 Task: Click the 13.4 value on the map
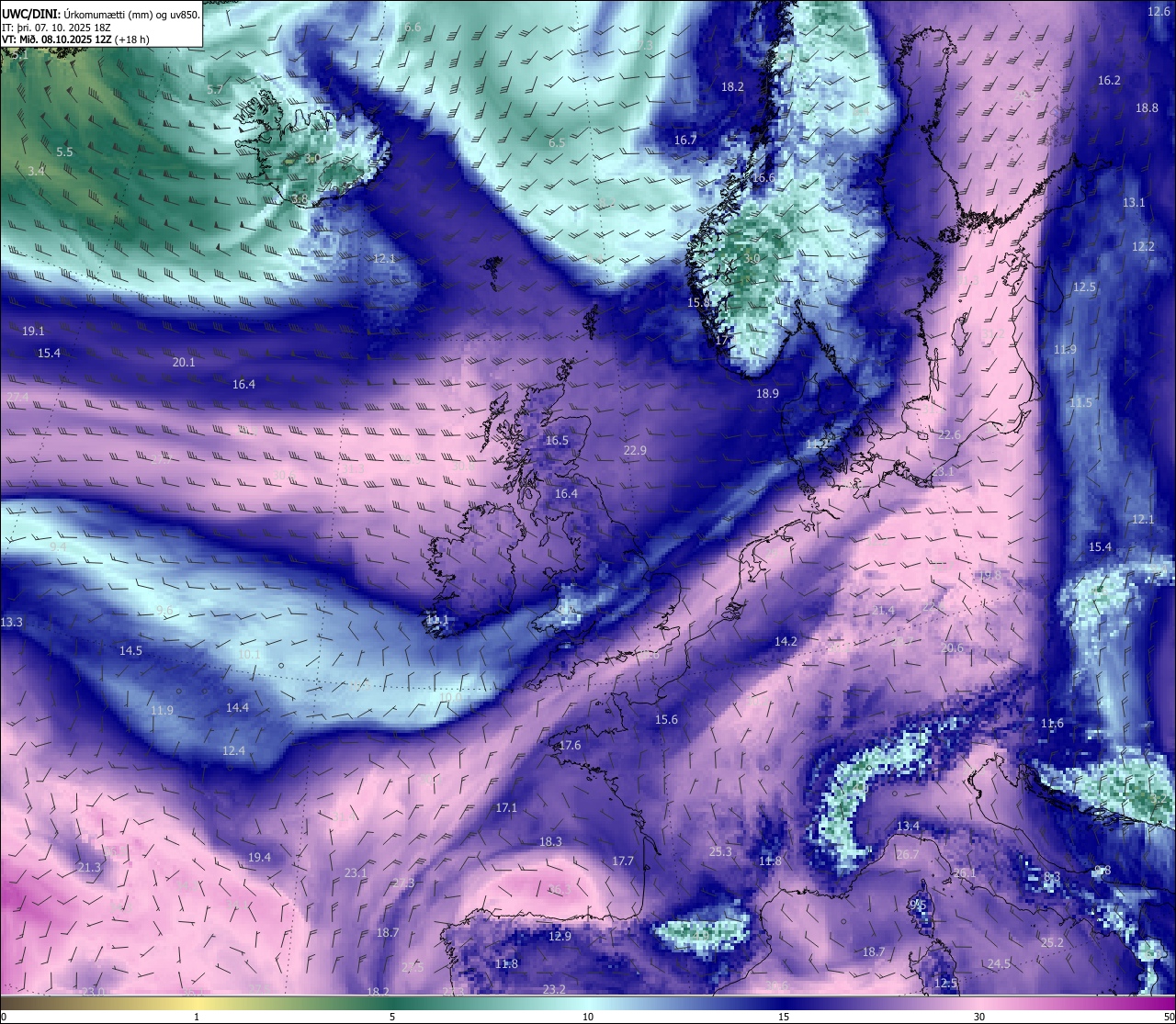tap(908, 827)
